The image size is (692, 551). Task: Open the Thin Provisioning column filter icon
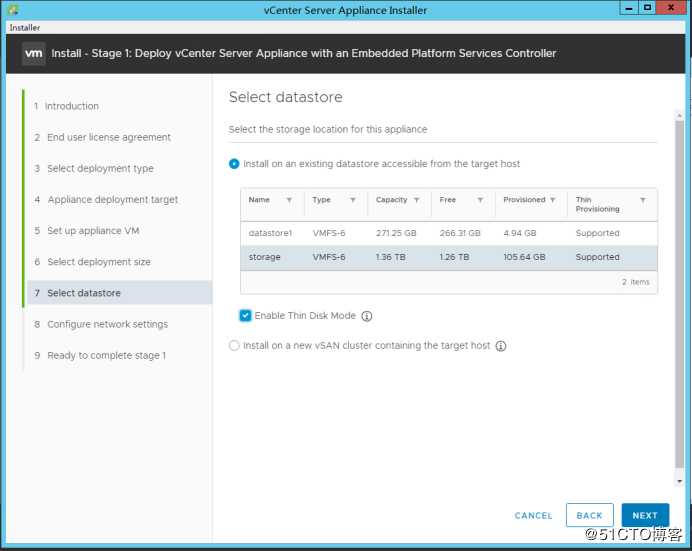click(x=643, y=200)
